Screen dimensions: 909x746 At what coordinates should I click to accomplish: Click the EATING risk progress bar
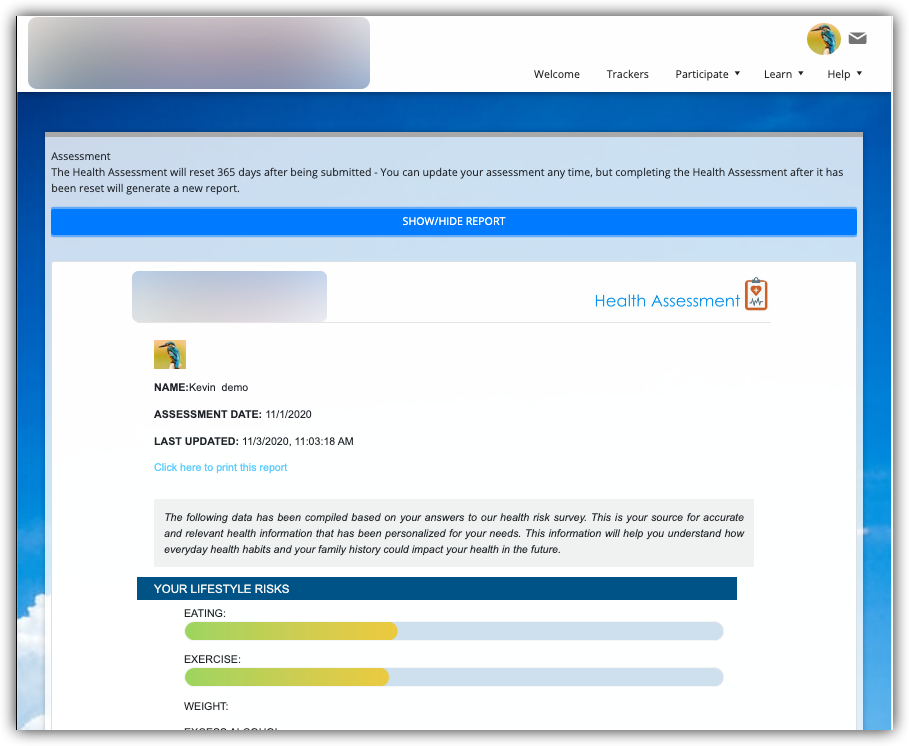point(454,631)
